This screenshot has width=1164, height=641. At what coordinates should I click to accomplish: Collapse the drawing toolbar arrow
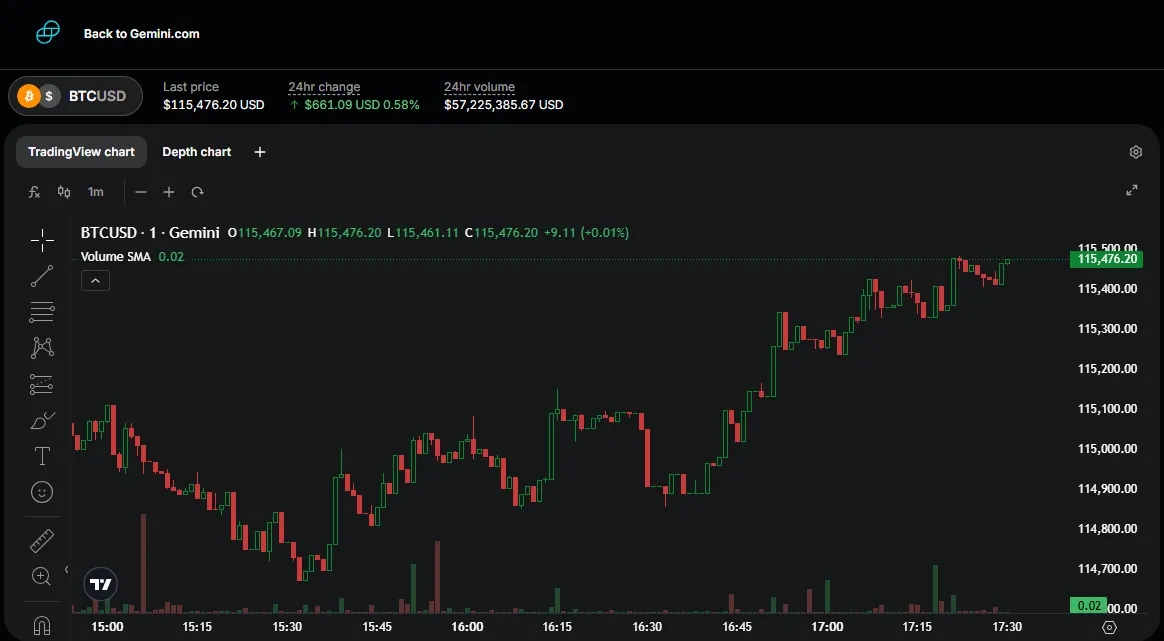[66, 570]
